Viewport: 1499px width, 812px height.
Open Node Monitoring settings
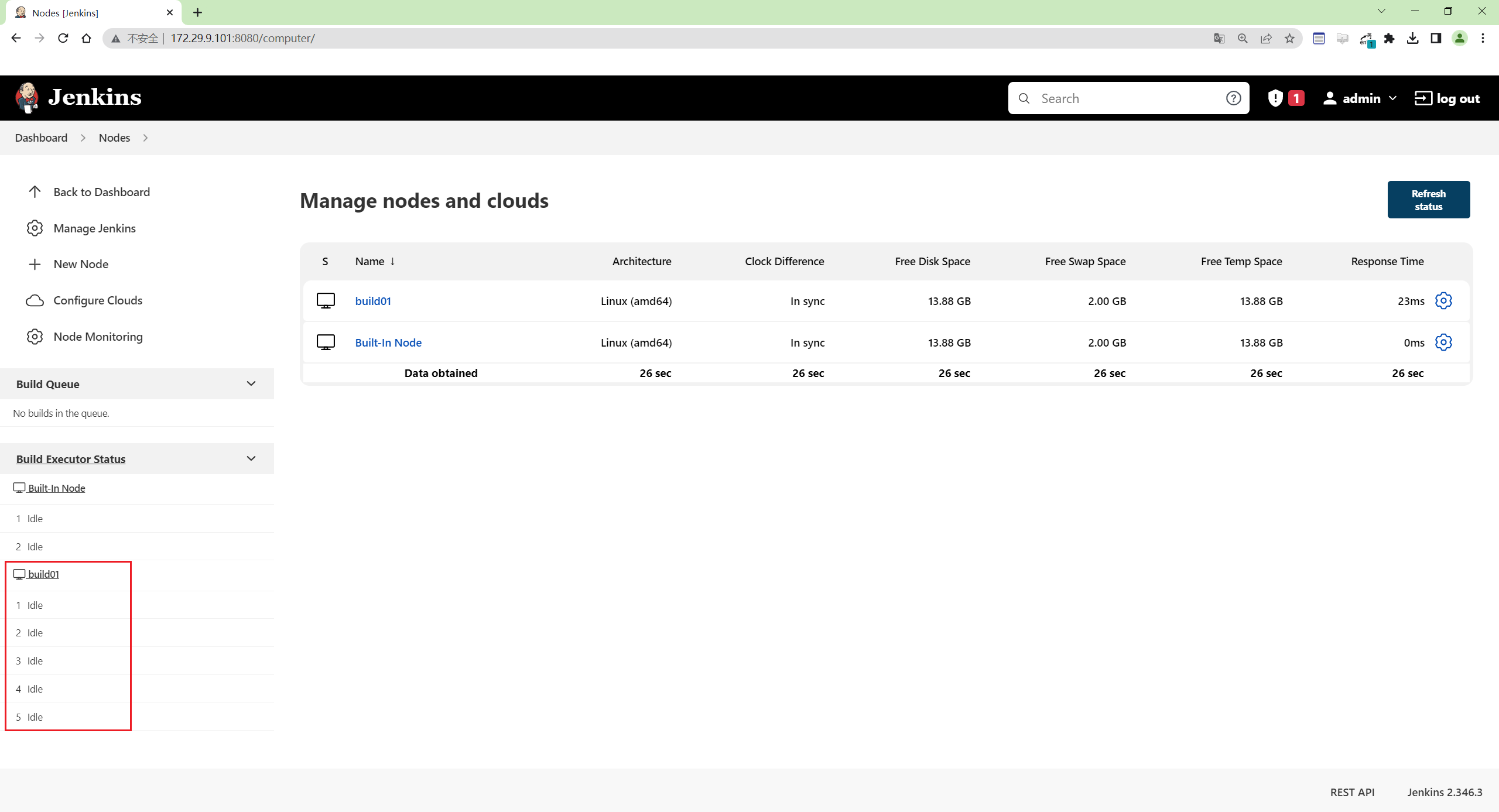(x=84, y=337)
